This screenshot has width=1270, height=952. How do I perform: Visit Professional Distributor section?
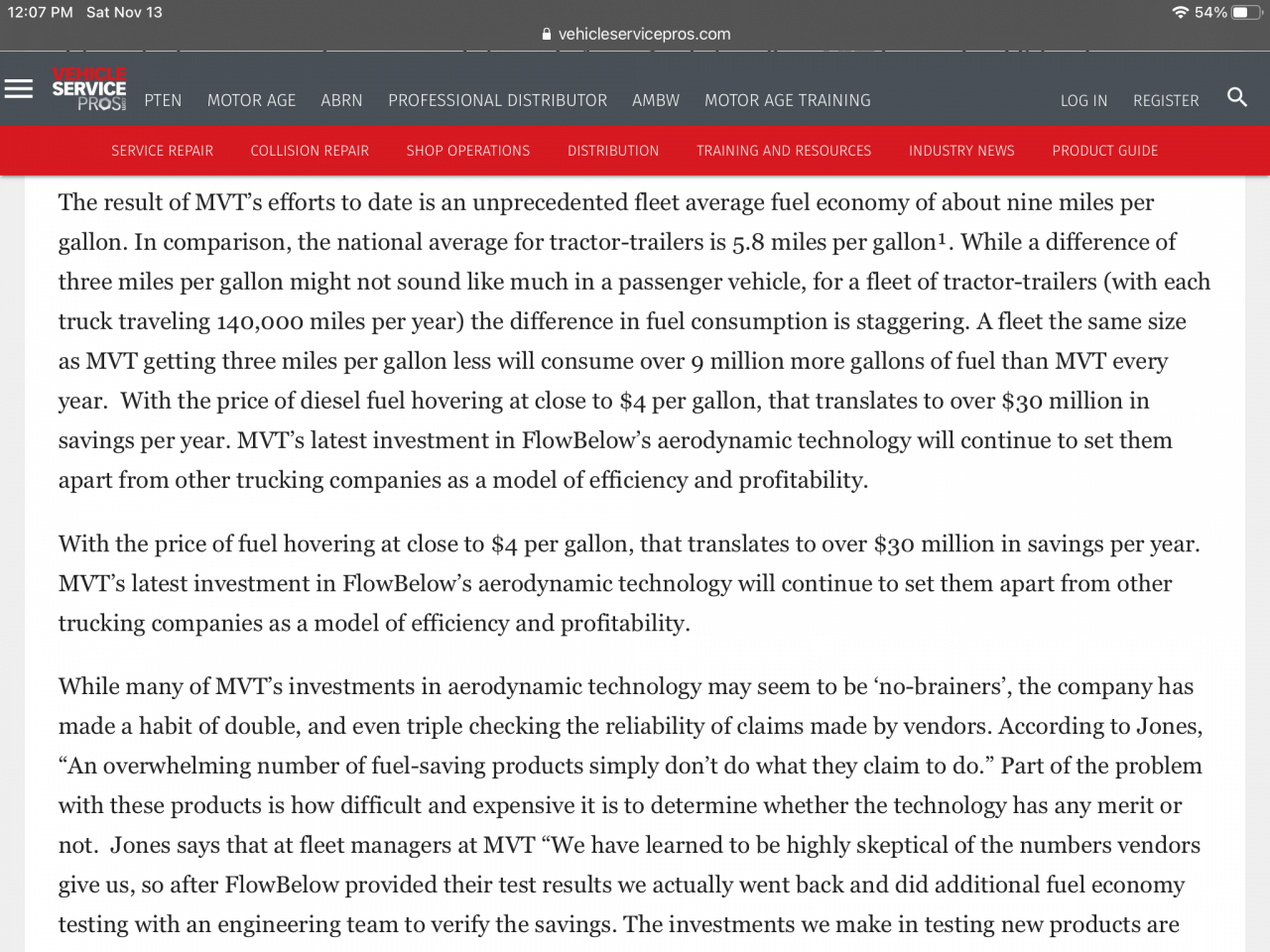(497, 100)
